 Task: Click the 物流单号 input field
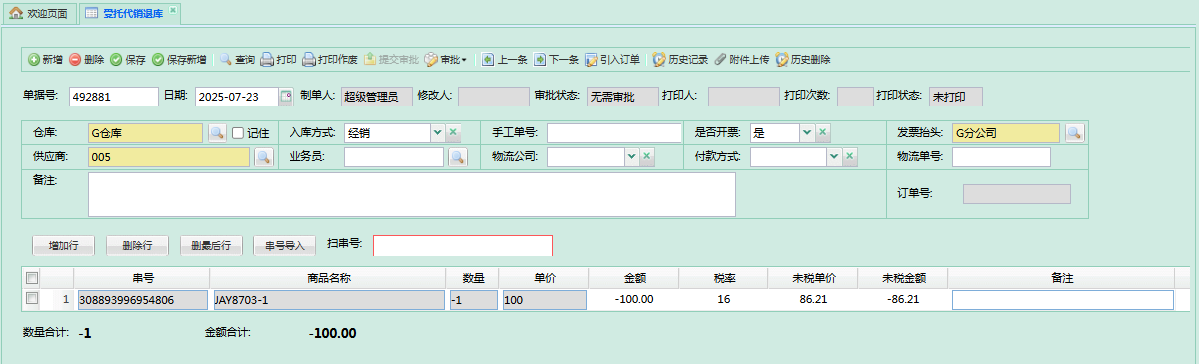pyautogui.click(x=1002, y=158)
